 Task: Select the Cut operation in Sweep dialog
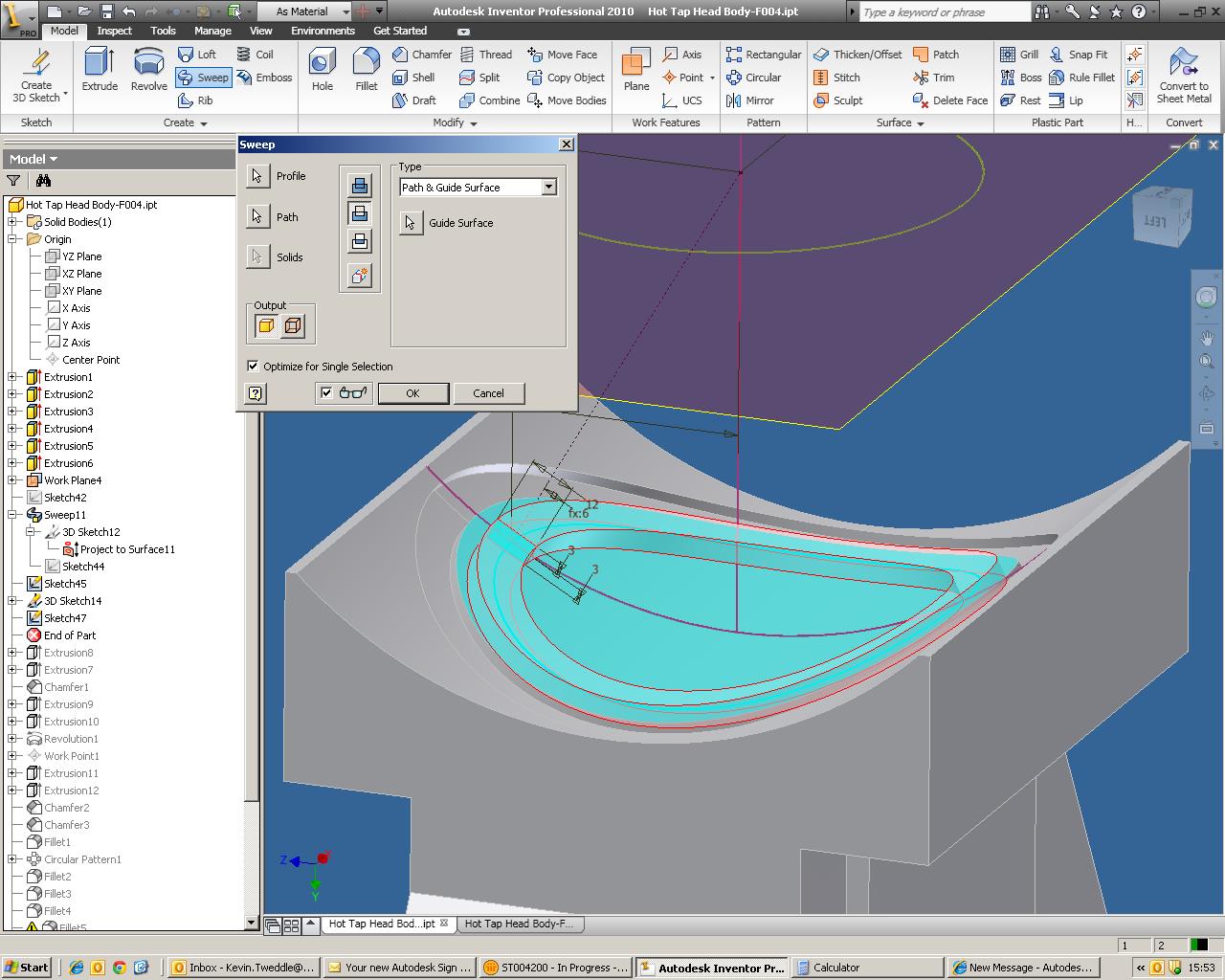tap(359, 213)
